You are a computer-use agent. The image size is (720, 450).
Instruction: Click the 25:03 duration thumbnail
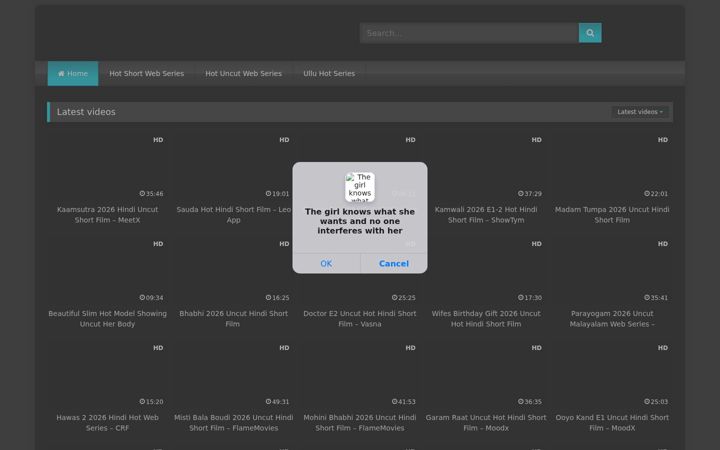[612, 375]
